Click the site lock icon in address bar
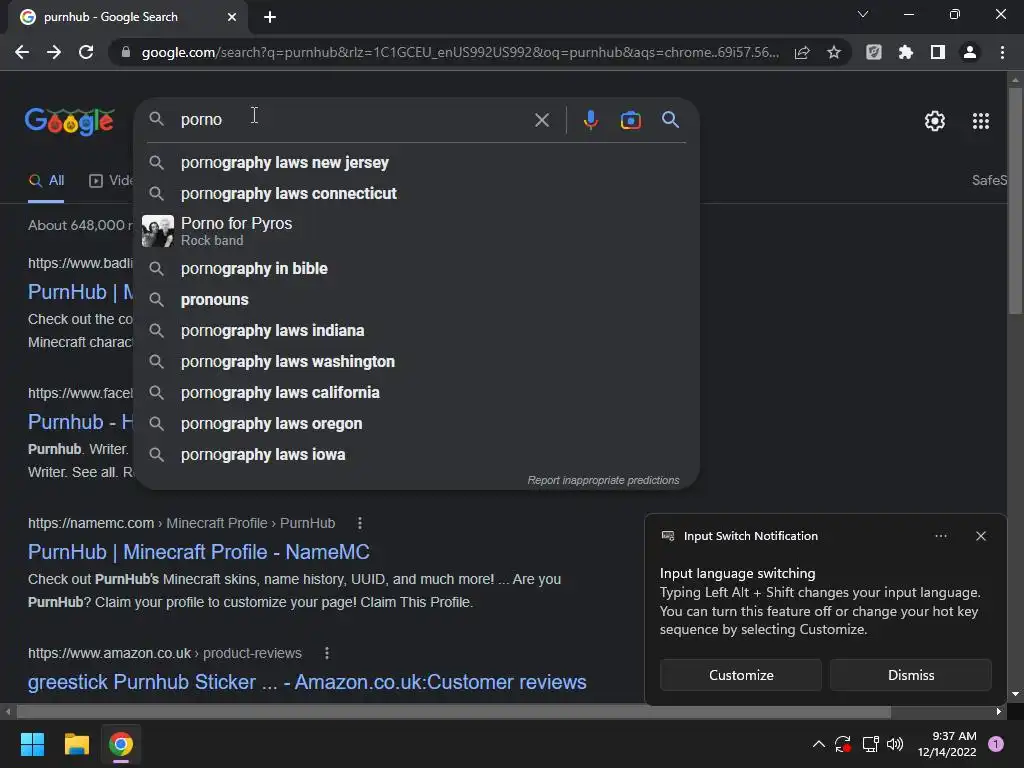1024x768 pixels. (126, 52)
